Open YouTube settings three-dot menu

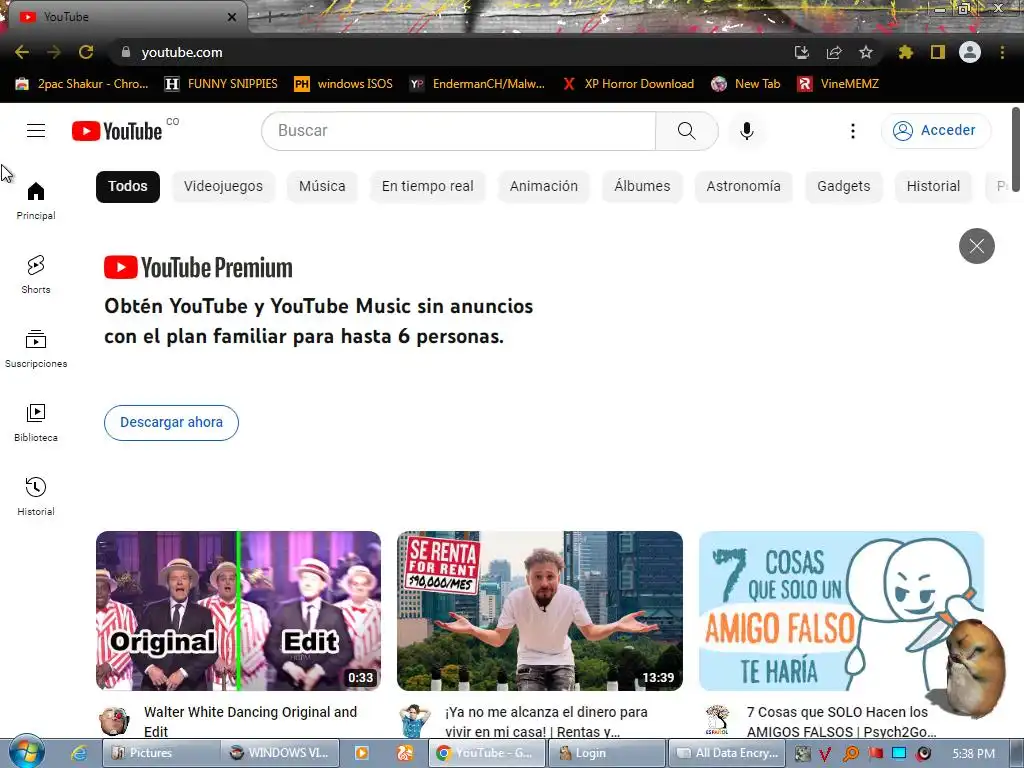[852, 131]
